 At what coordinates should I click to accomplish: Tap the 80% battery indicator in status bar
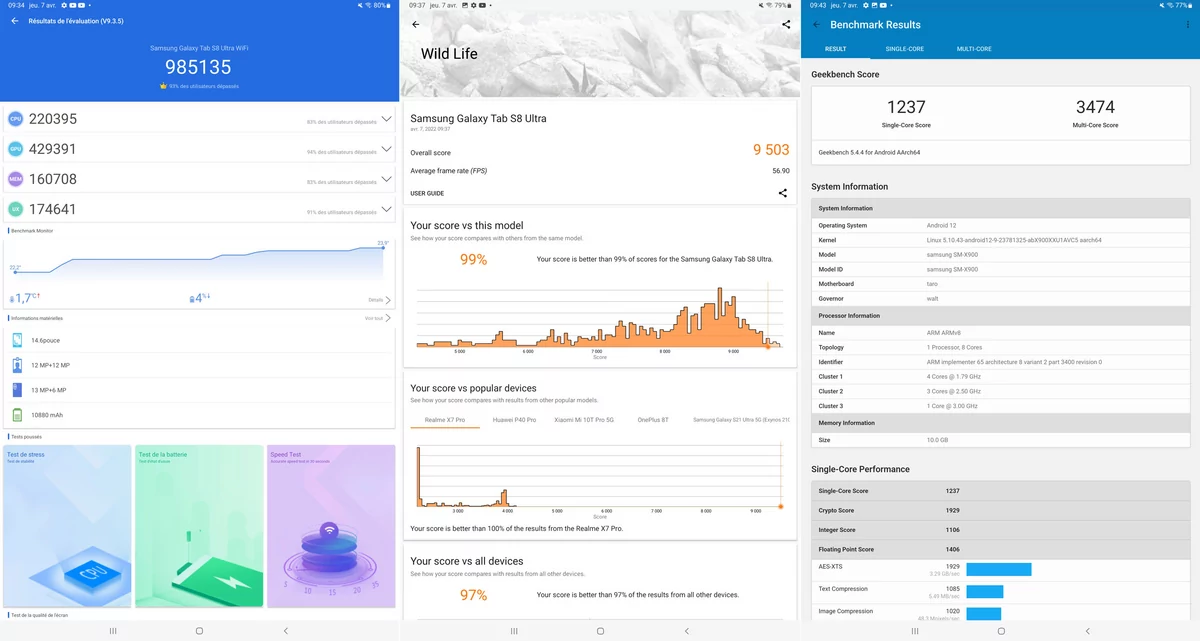pyautogui.click(x=382, y=5)
